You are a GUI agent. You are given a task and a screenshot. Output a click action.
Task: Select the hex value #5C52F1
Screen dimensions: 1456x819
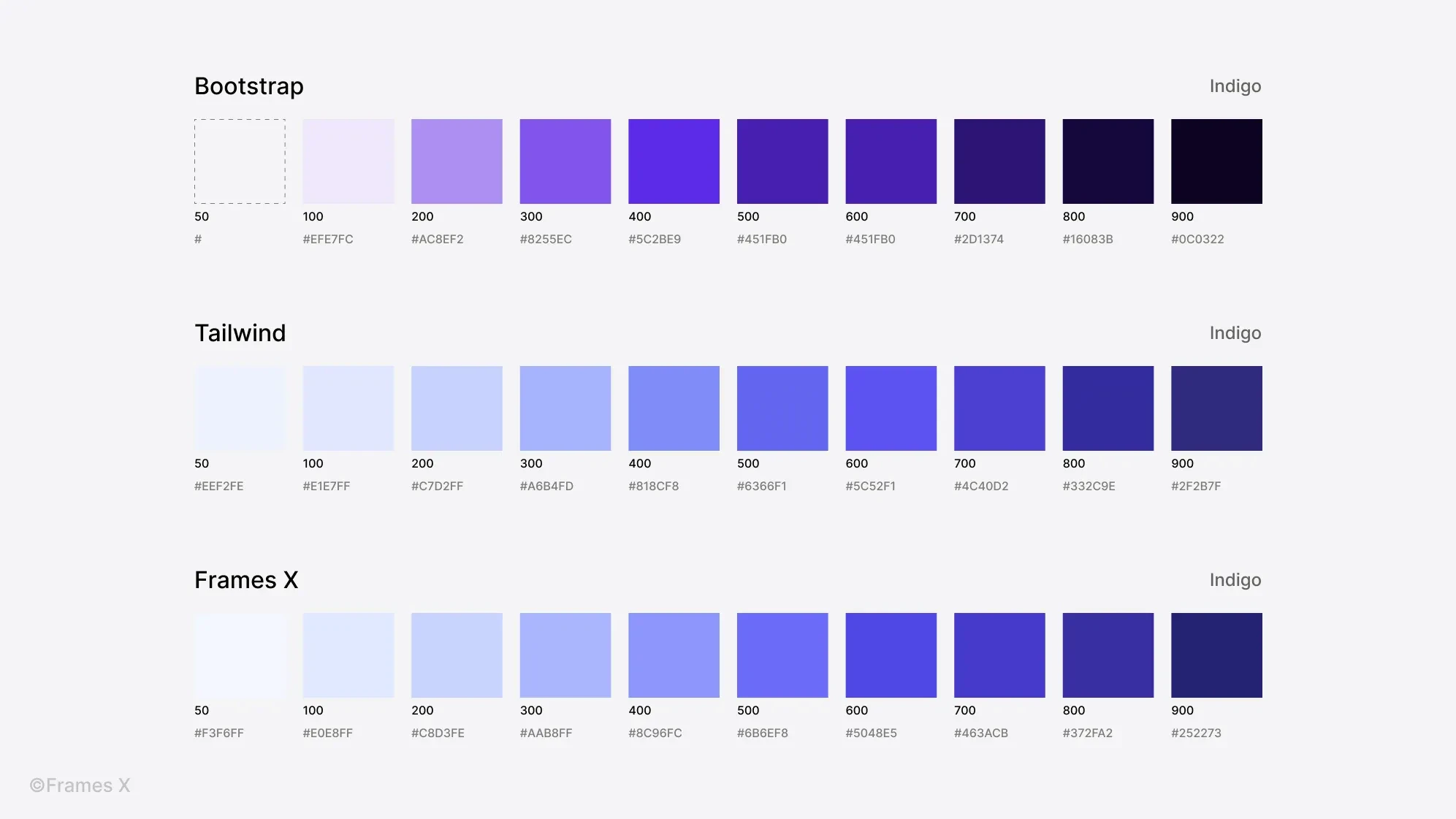(871, 486)
